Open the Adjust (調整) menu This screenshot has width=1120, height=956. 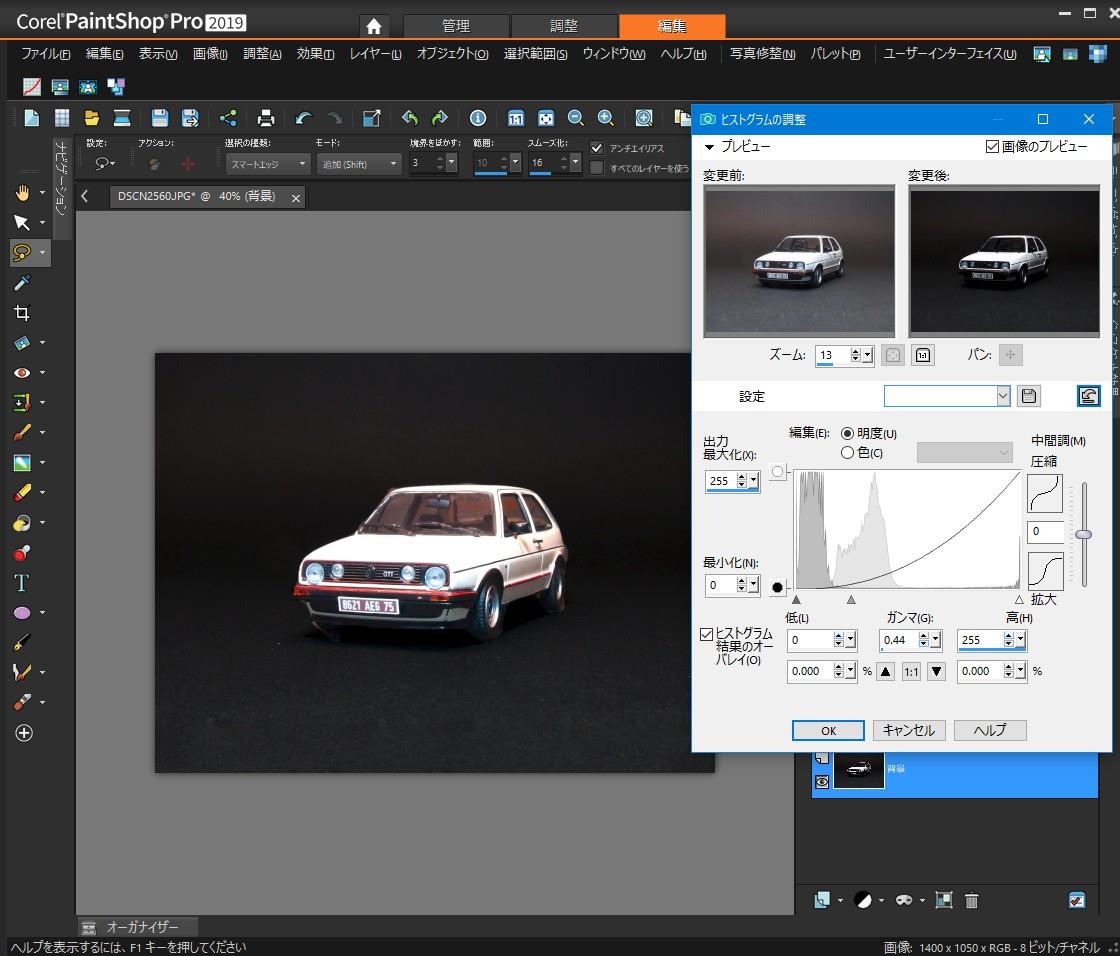coord(262,54)
